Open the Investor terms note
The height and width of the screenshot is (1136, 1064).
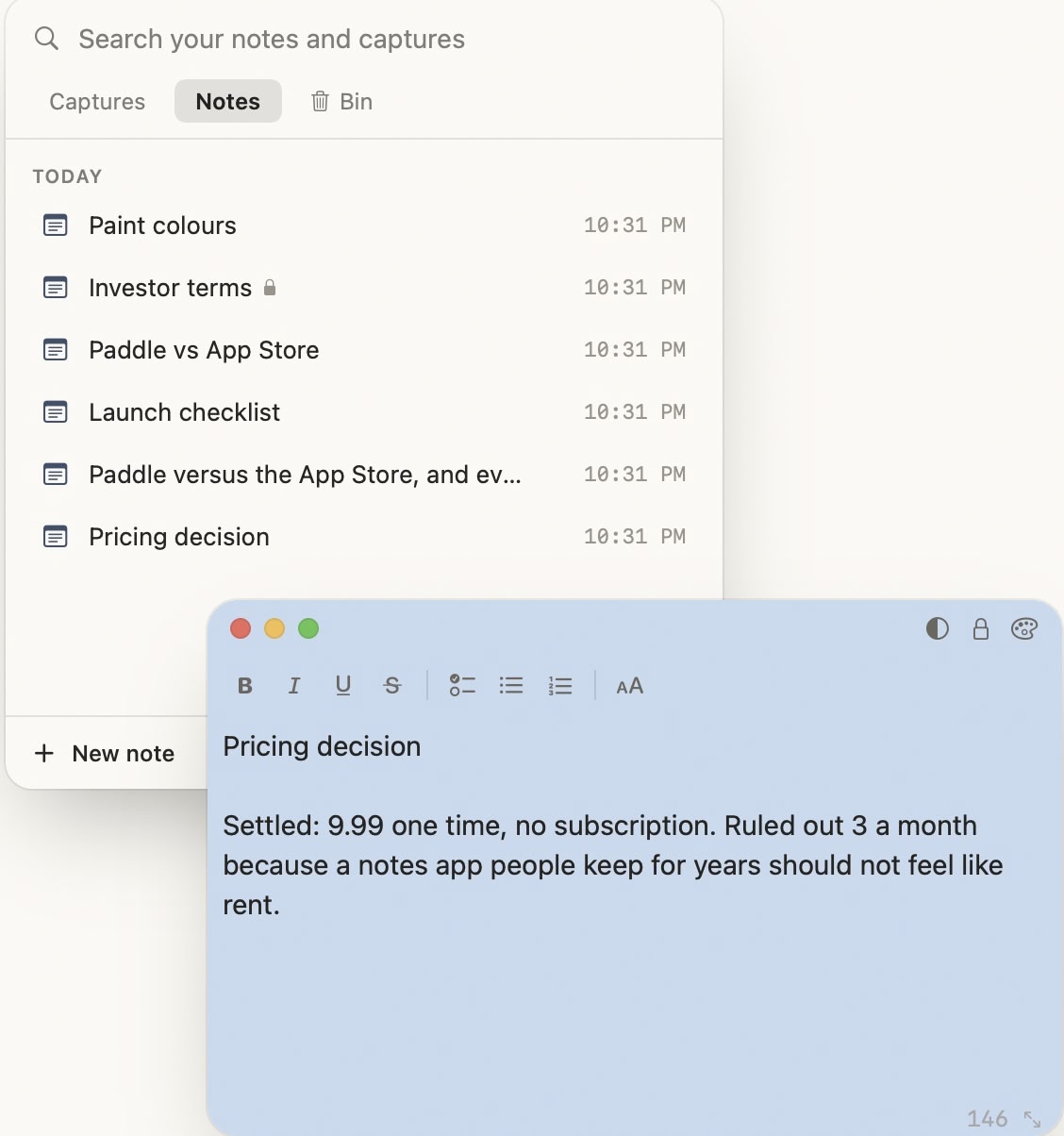click(364, 288)
